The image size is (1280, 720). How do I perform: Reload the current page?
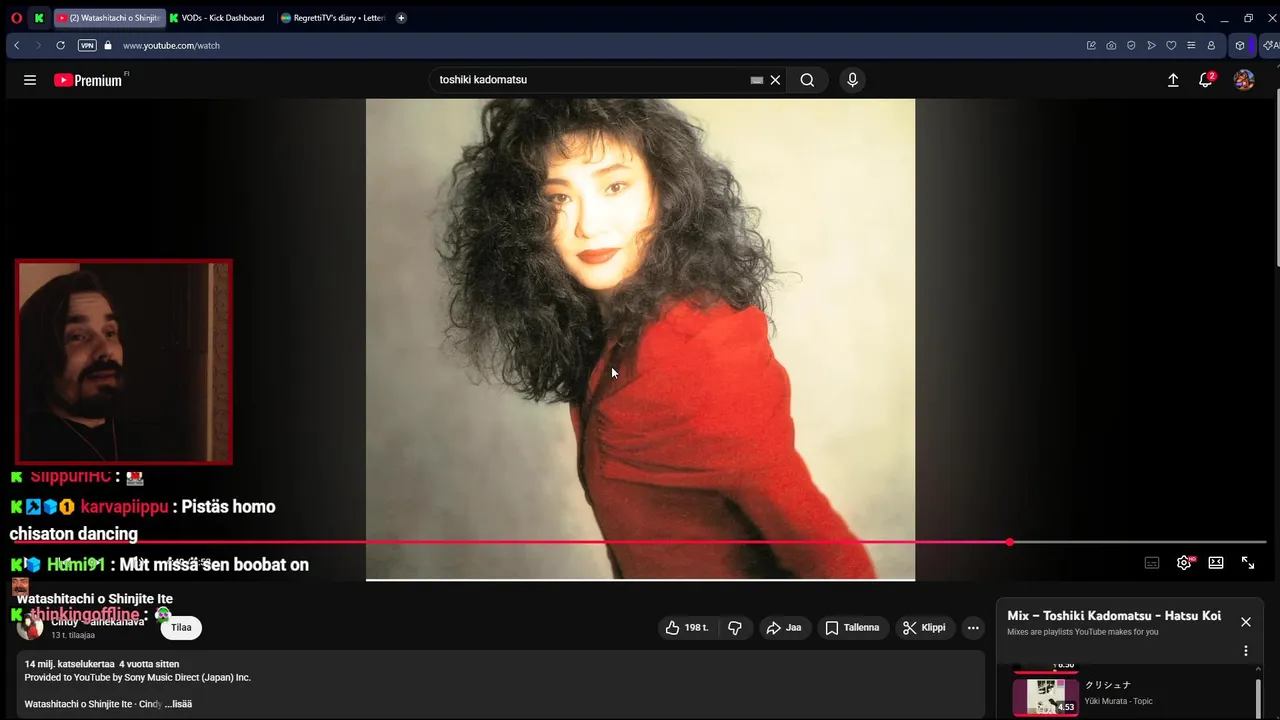pyautogui.click(x=60, y=45)
